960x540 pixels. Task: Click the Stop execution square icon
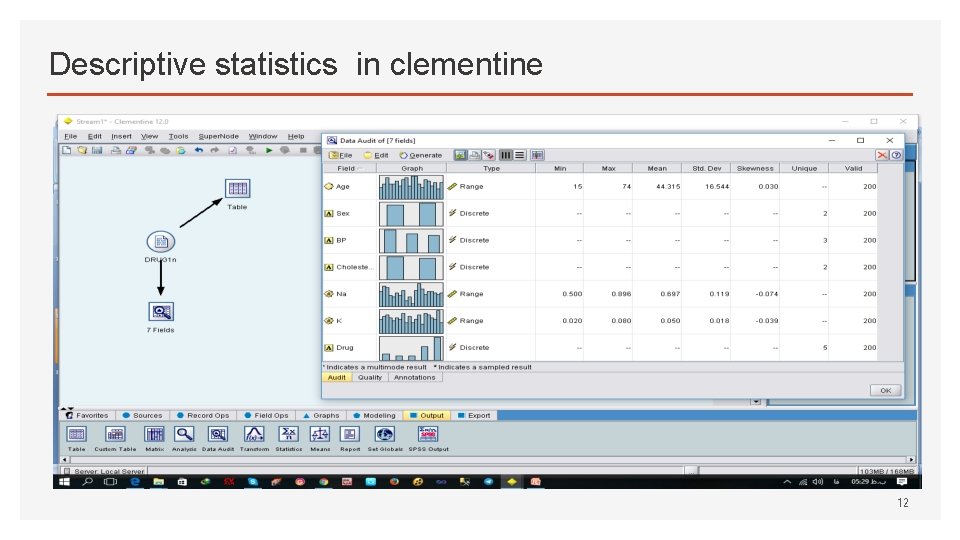302,150
